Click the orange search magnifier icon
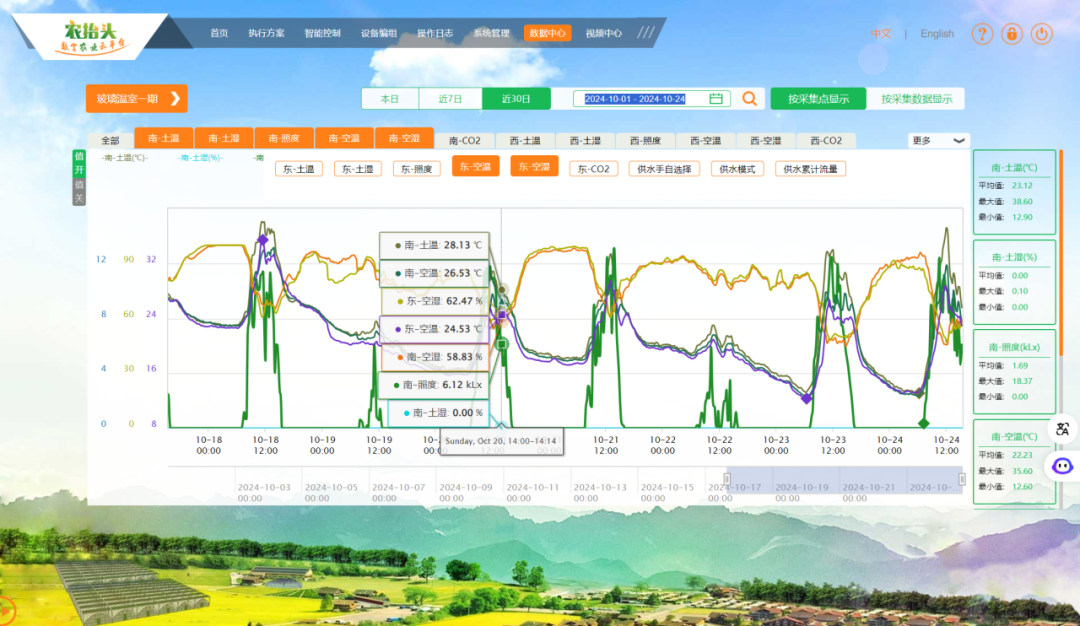 [x=749, y=99]
